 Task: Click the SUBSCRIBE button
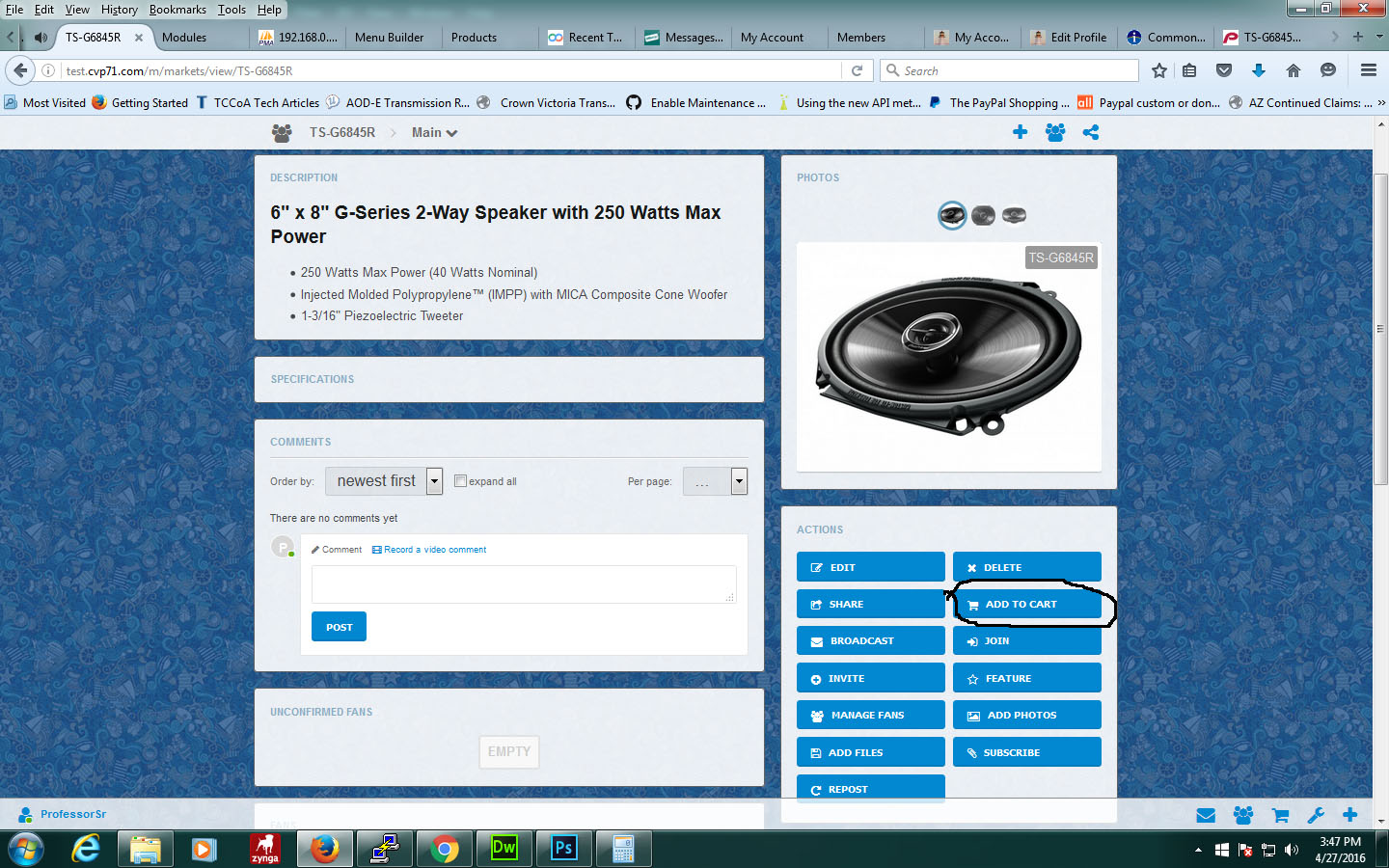[1027, 752]
